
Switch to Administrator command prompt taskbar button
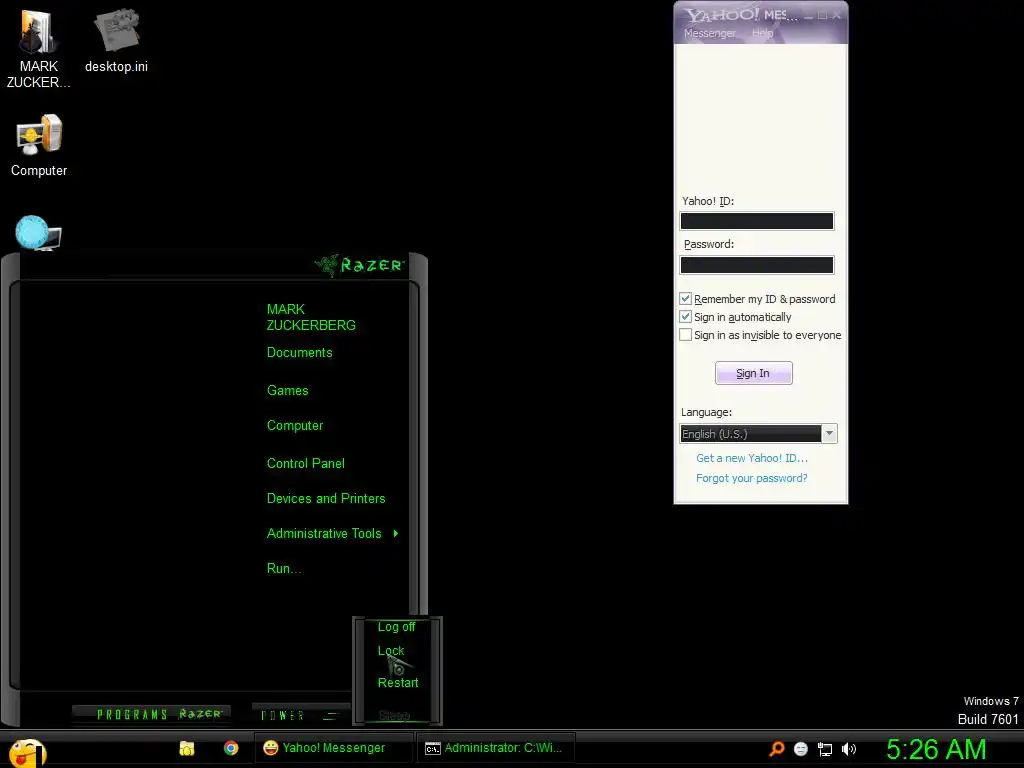tap(496, 748)
